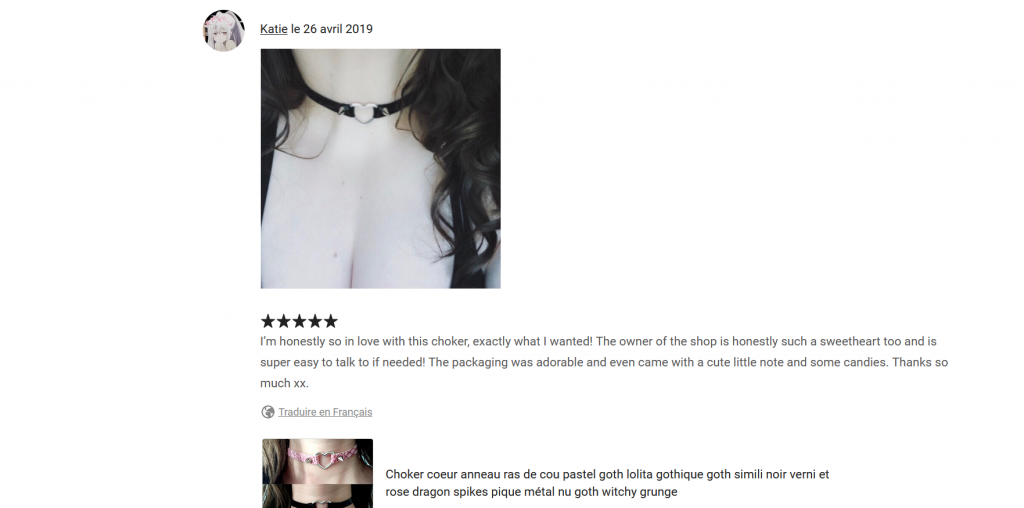This screenshot has width=1024, height=508.
Task: Click the second rating star
Action: tap(283, 321)
